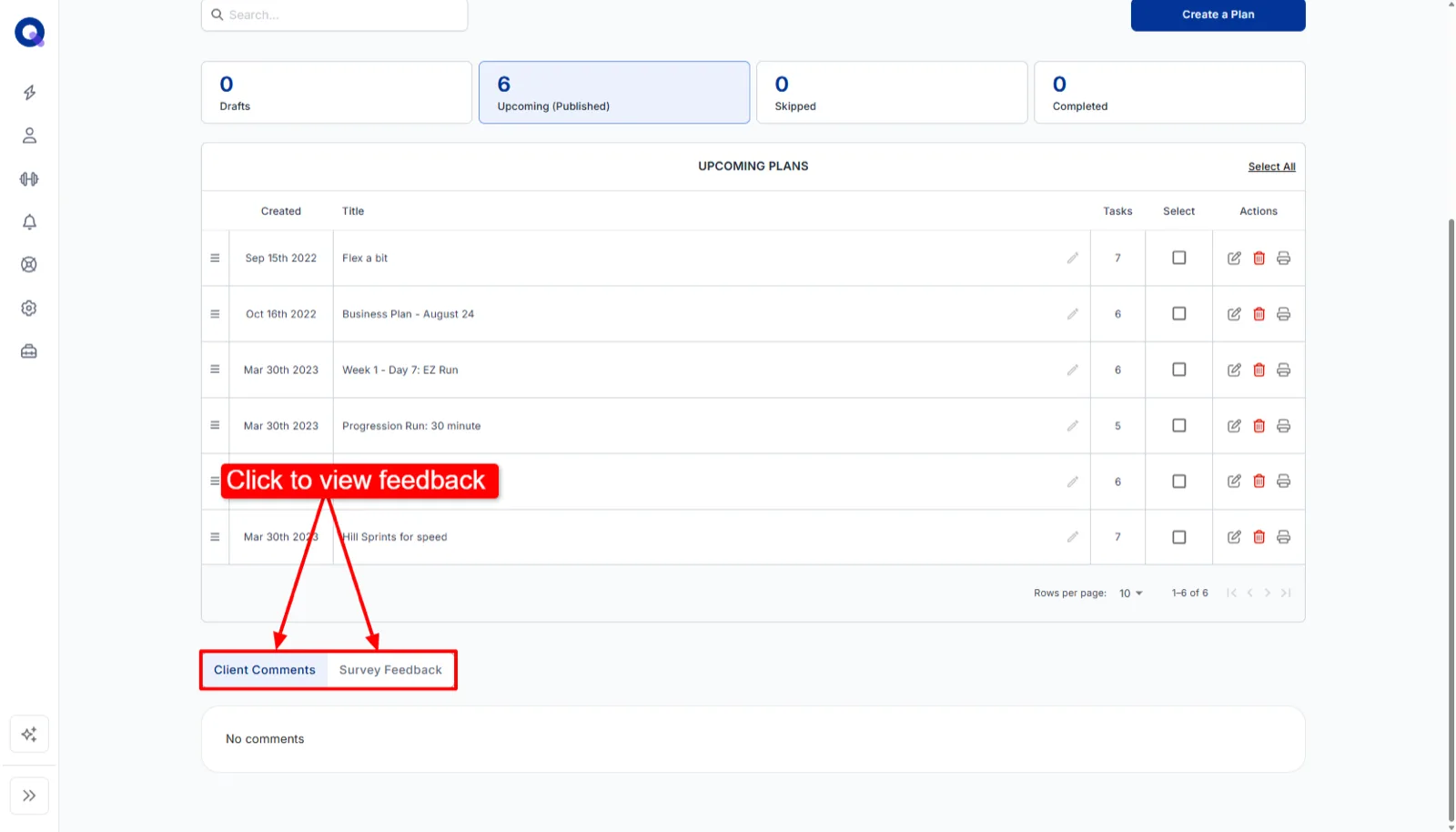Click the Tasks column header
The width and height of the screenshot is (1456, 832).
pos(1117,211)
